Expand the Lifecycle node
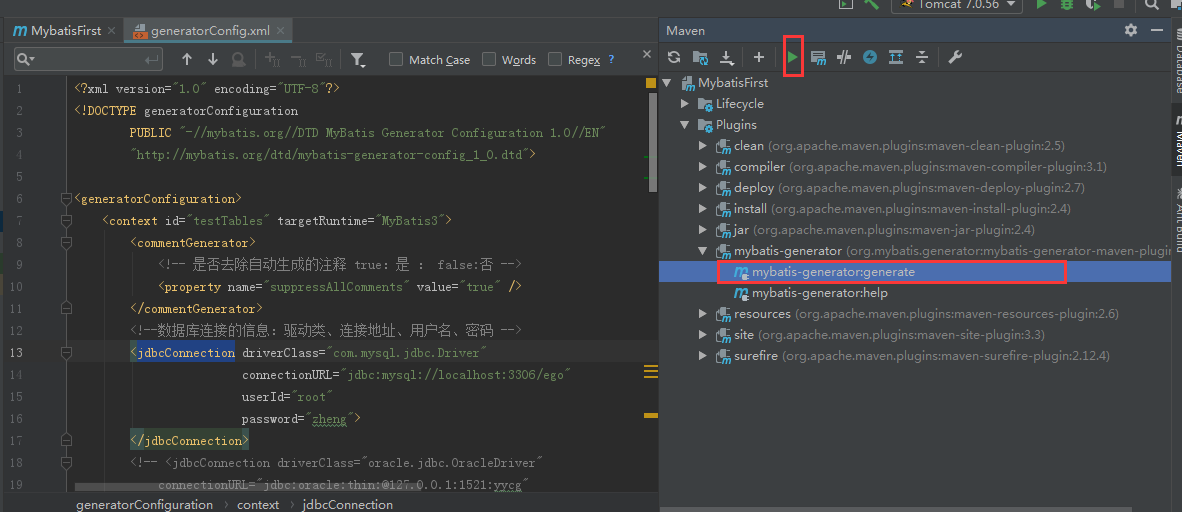1182x512 pixels. (x=684, y=103)
